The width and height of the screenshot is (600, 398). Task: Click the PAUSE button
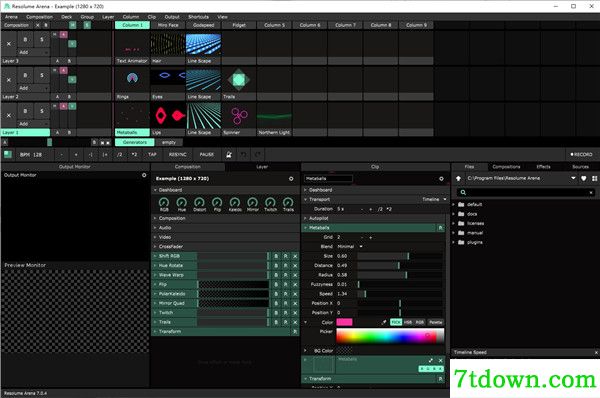tap(207, 155)
